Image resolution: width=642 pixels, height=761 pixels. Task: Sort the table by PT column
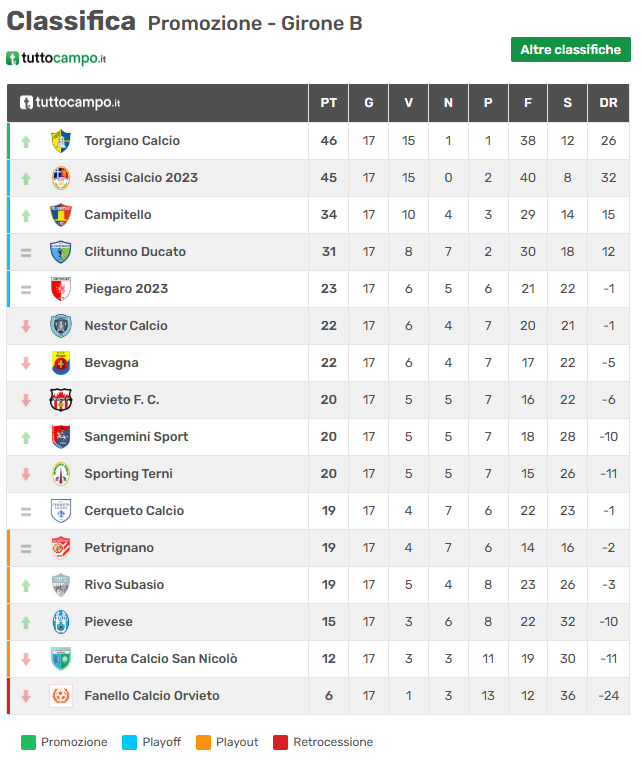pos(329,103)
